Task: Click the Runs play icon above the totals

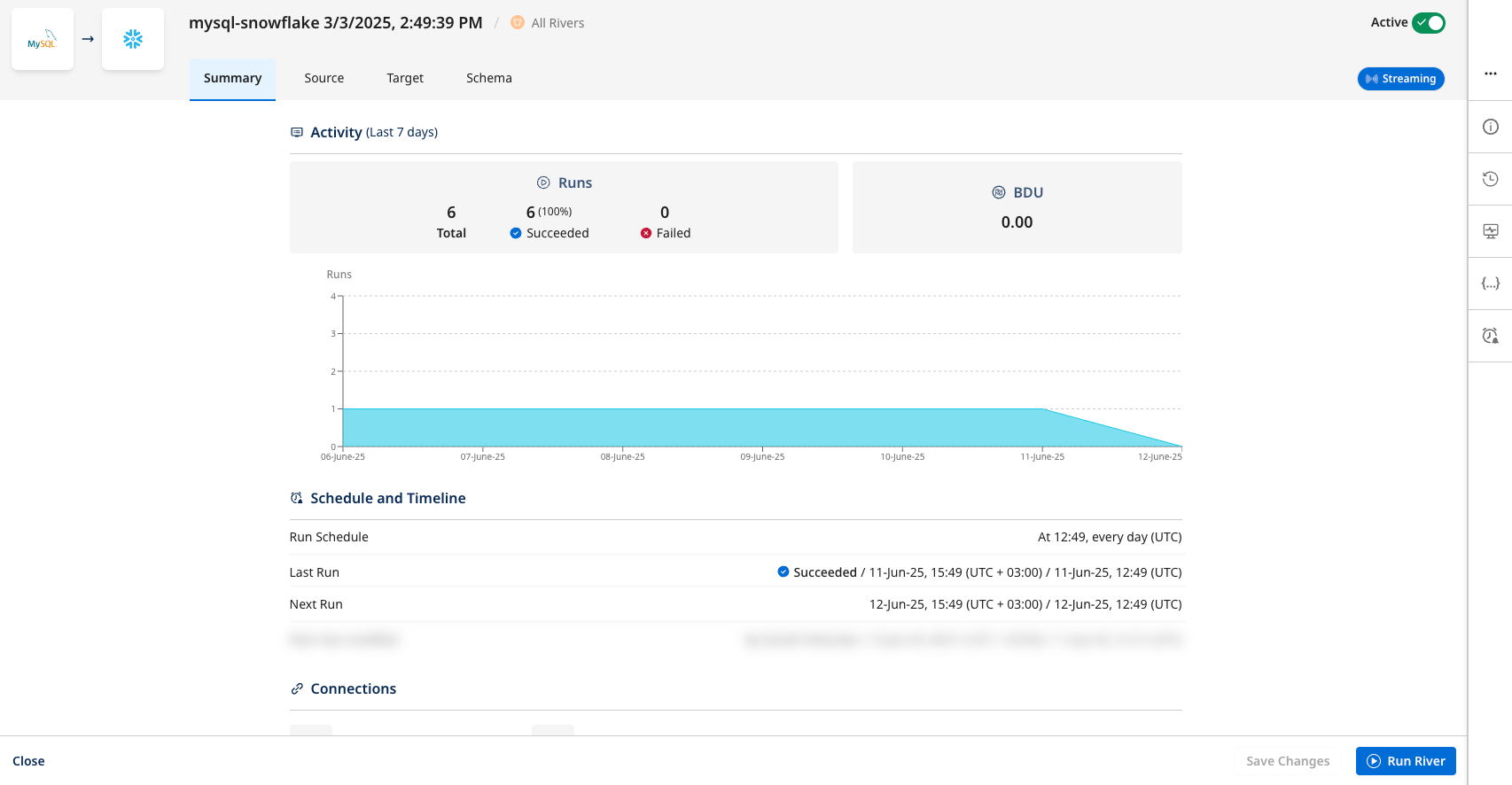Action: (x=543, y=183)
